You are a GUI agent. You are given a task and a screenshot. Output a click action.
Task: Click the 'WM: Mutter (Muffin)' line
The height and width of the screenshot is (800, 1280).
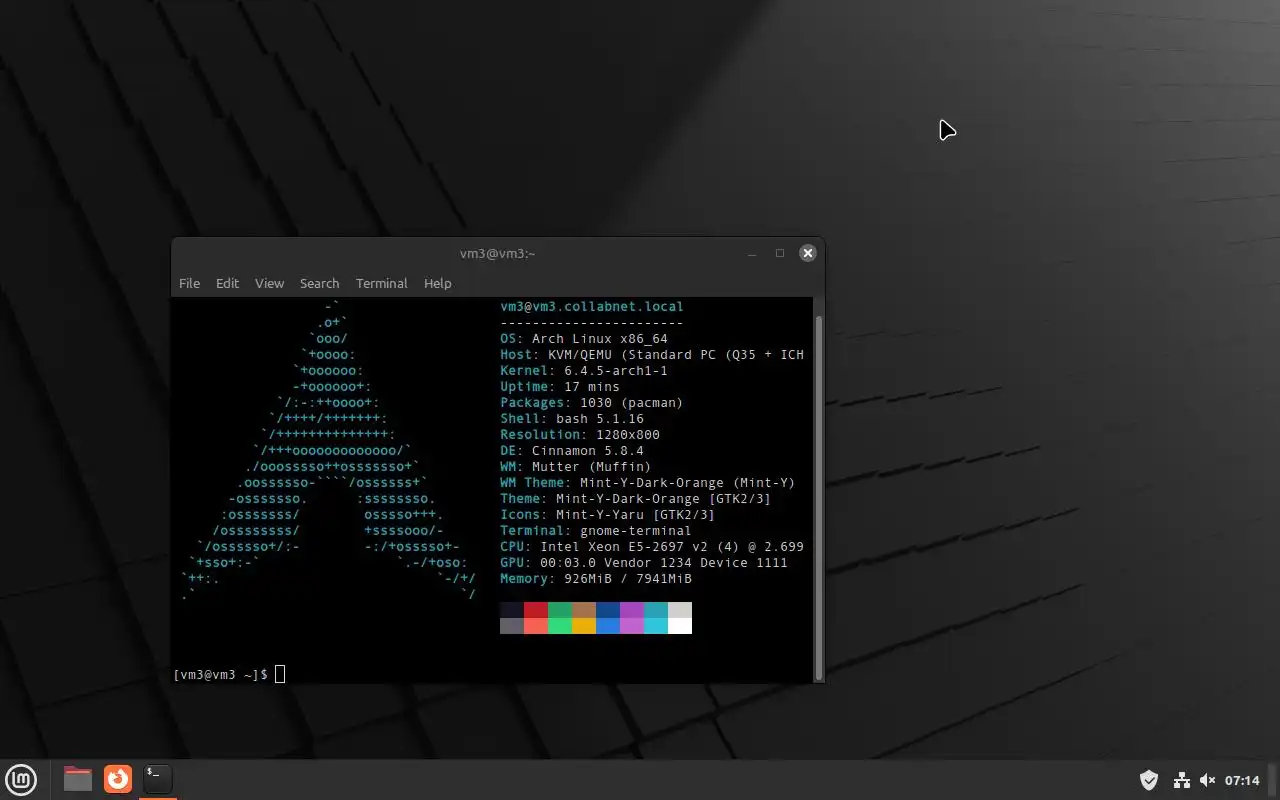tap(576, 467)
